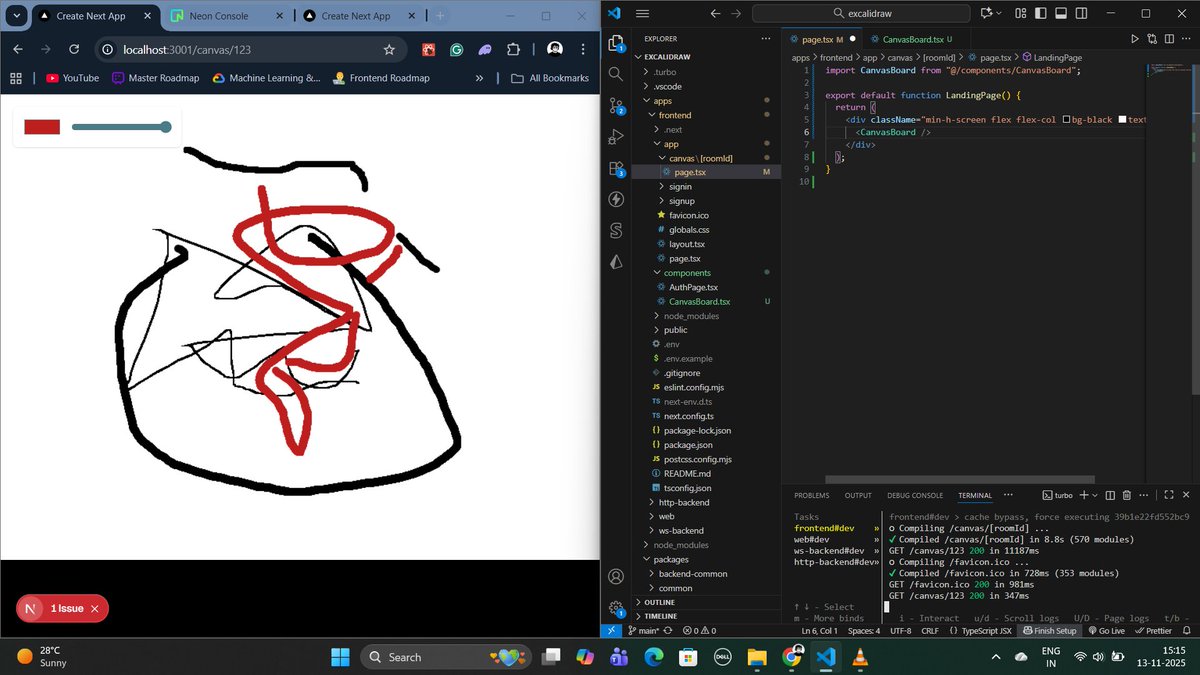Select the accounts icon near the bottom sidebar
The image size is (1200, 675).
coord(616,576)
